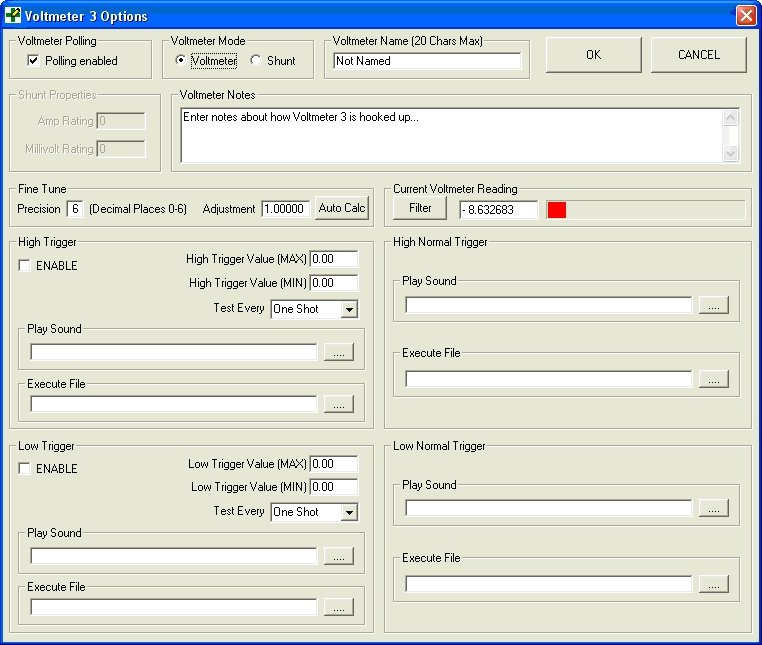Browse for Low Normal Trigger Play Sound
The height and width of the screenshot is (645, 762).
[x=713, y=508]
